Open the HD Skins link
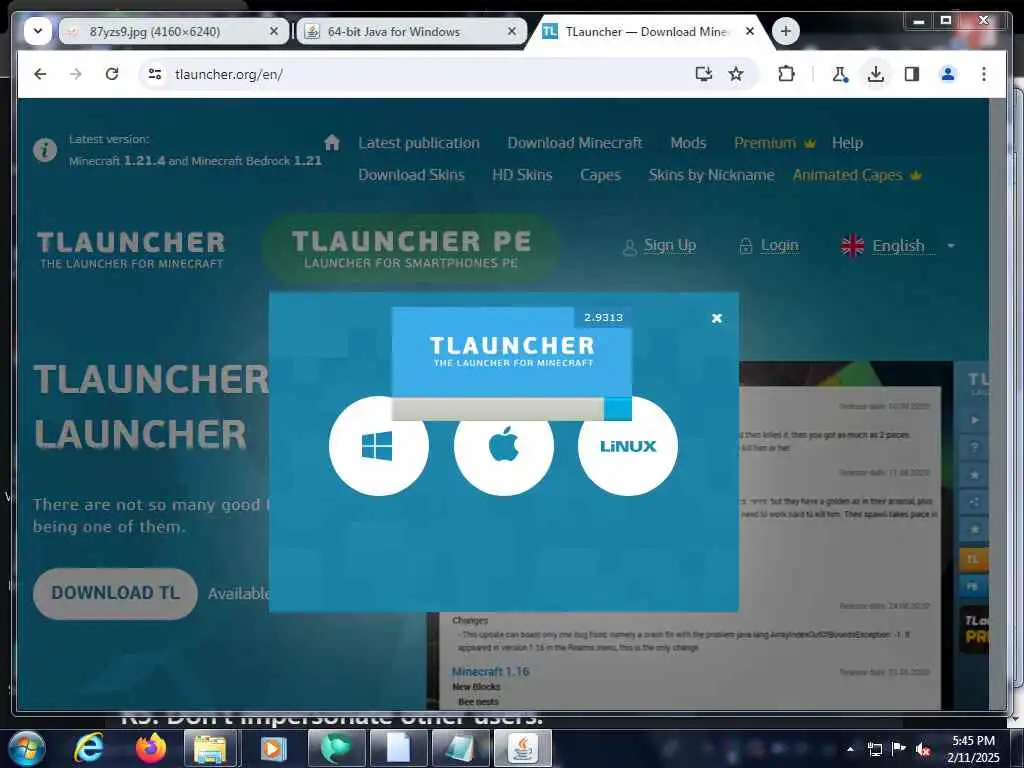1024x768 pixels. pos(522,175)
